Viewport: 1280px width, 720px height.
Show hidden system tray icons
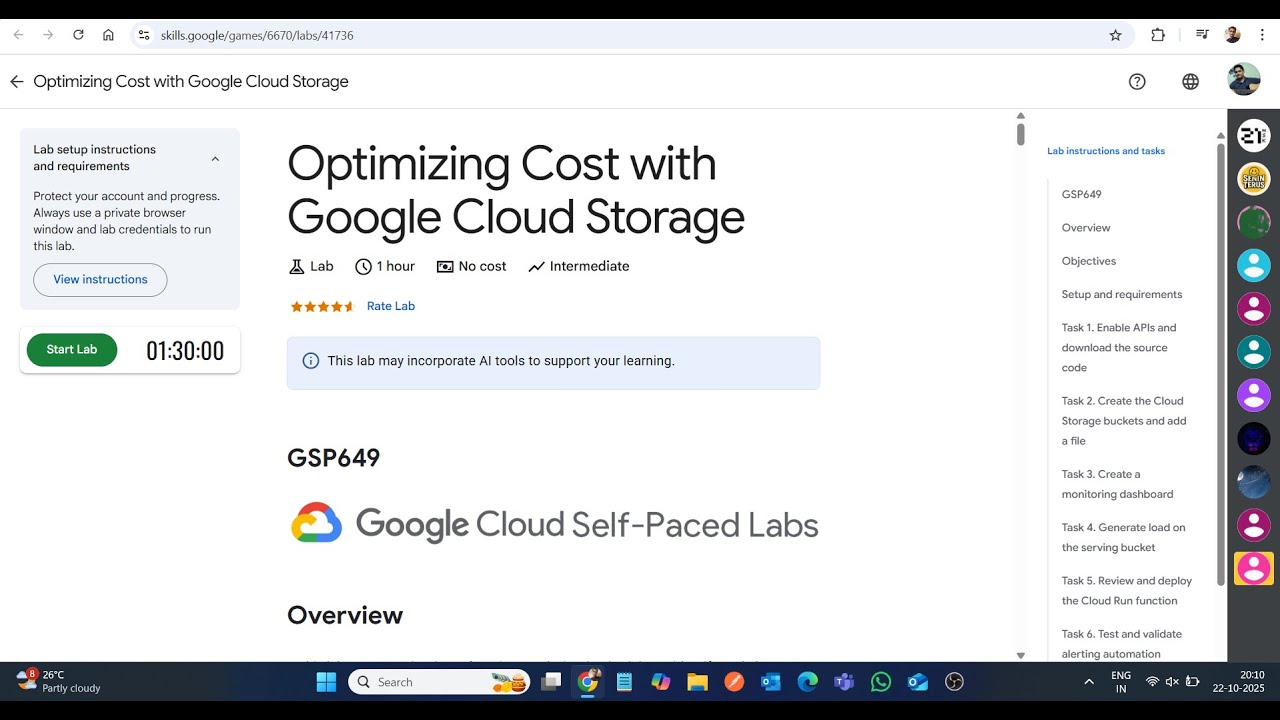(x=1089, y=682)
